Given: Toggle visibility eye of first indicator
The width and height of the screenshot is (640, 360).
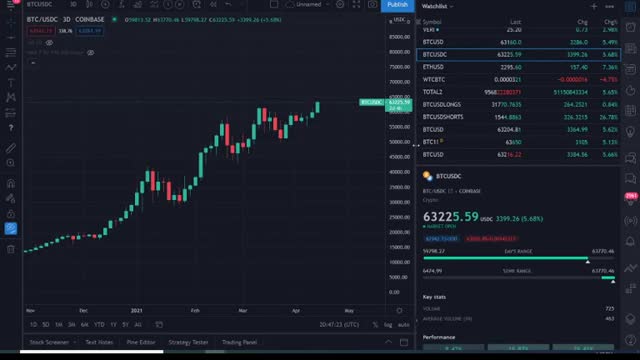Looking at the screenshot, I should [49, 42].
